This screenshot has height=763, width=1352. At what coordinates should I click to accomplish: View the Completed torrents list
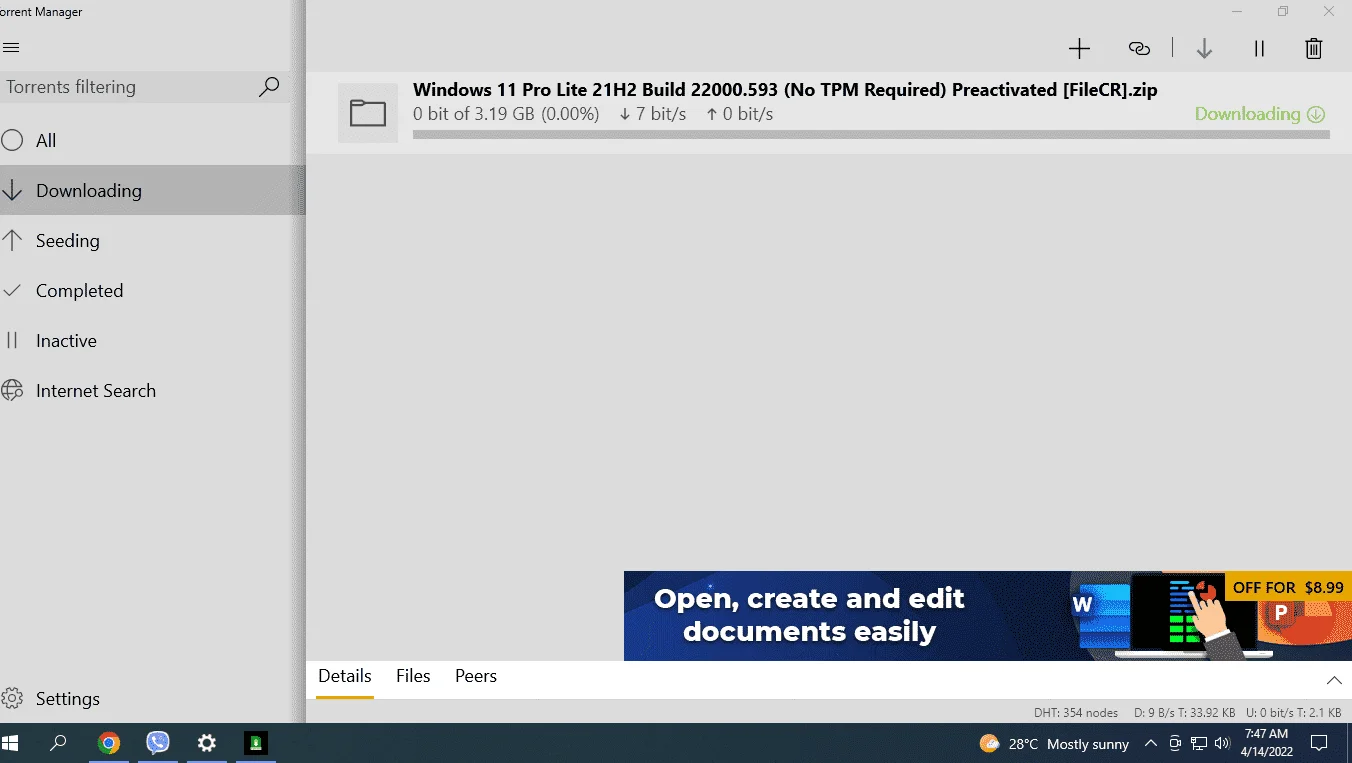[152, 291]
